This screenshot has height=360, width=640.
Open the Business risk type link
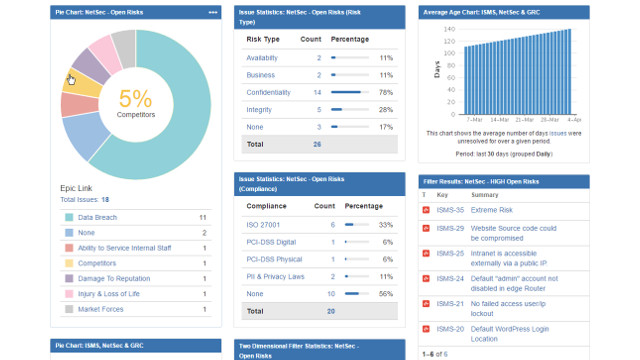click(x=260, y=75)
